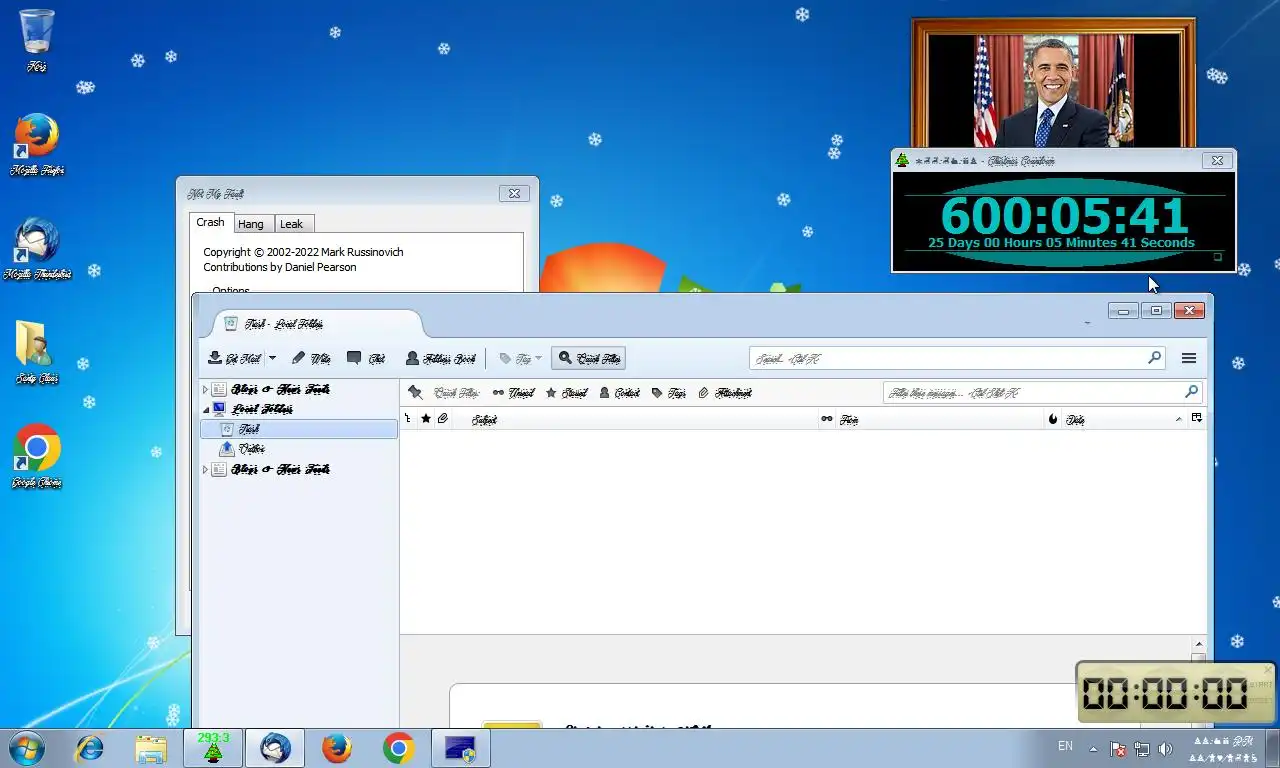Expand the first Blogs & News Feeds account
Image resolution: width=1280 pixels, height=768 pixels.
tap(206, 389)
